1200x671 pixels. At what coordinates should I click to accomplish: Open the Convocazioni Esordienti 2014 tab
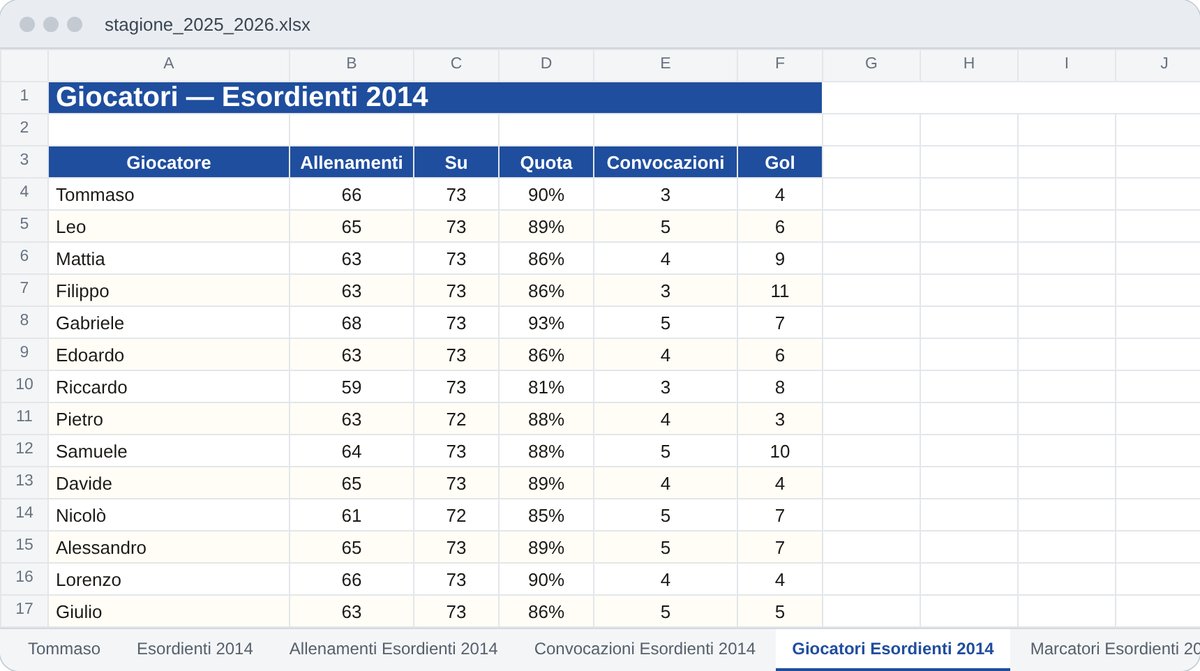point(645,649)
